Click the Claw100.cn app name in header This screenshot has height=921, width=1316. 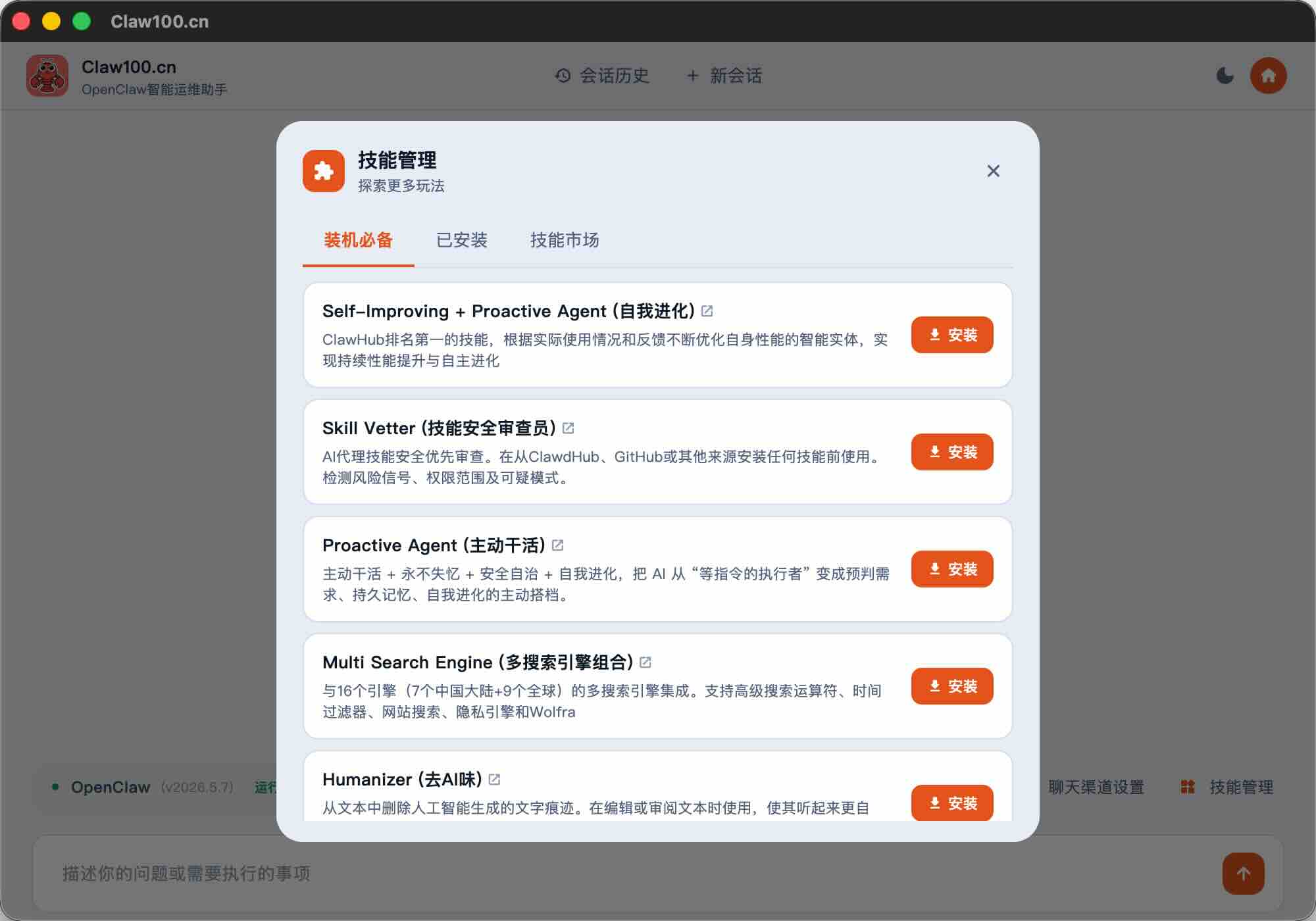(129, 67)
